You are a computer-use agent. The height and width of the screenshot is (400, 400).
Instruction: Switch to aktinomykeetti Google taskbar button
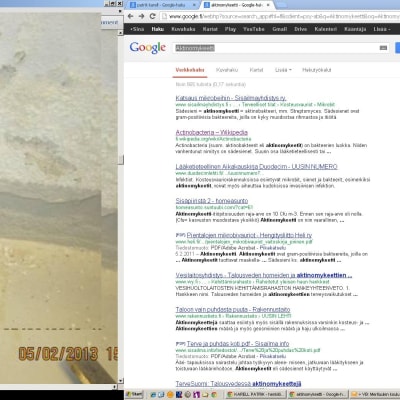(318, 395)
